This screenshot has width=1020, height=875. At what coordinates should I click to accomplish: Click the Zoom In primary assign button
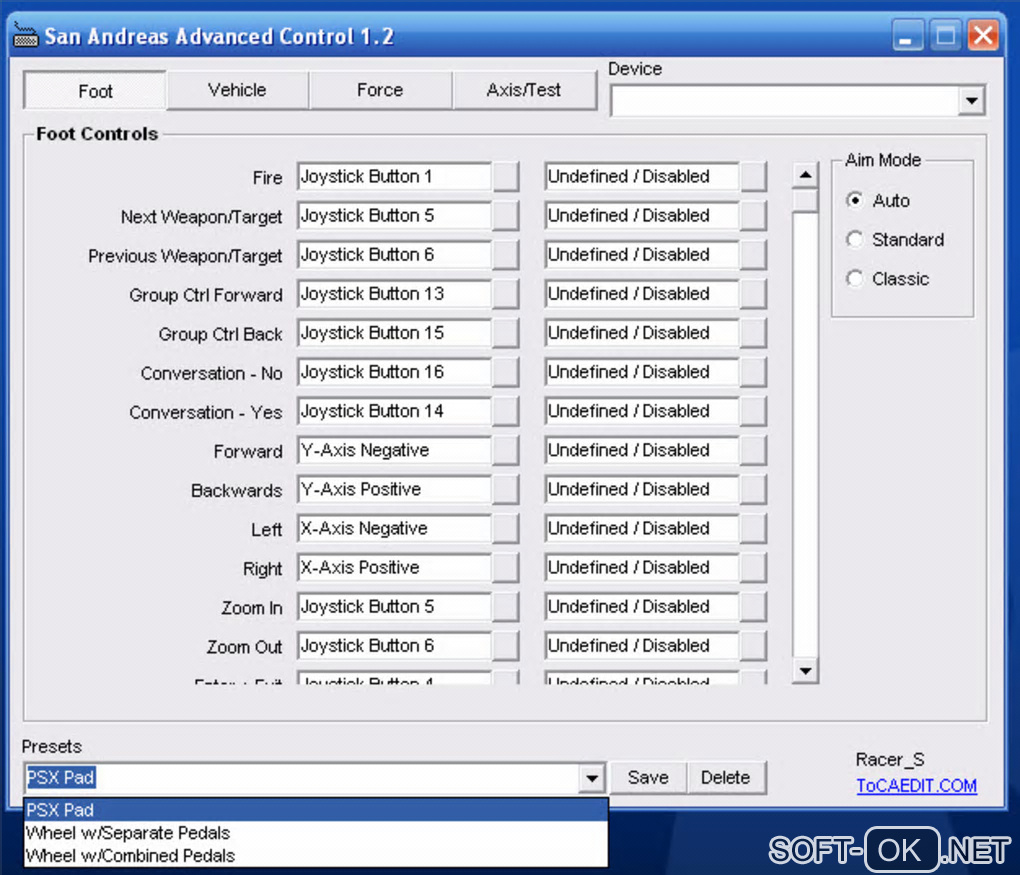coord(505,606)
